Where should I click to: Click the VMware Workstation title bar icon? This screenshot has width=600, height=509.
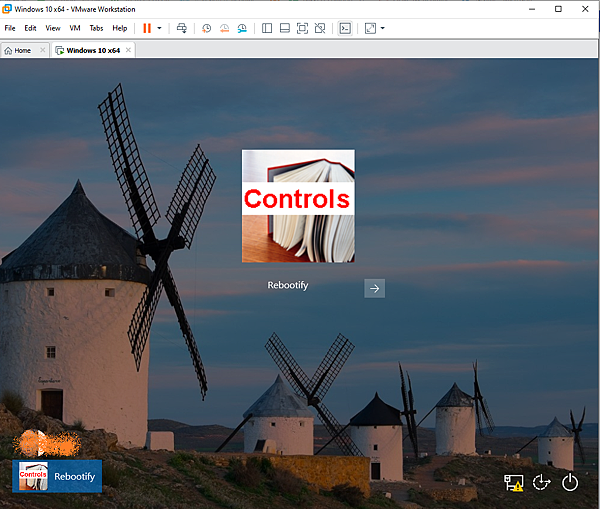pyautogui.click(x=7, y=9)
